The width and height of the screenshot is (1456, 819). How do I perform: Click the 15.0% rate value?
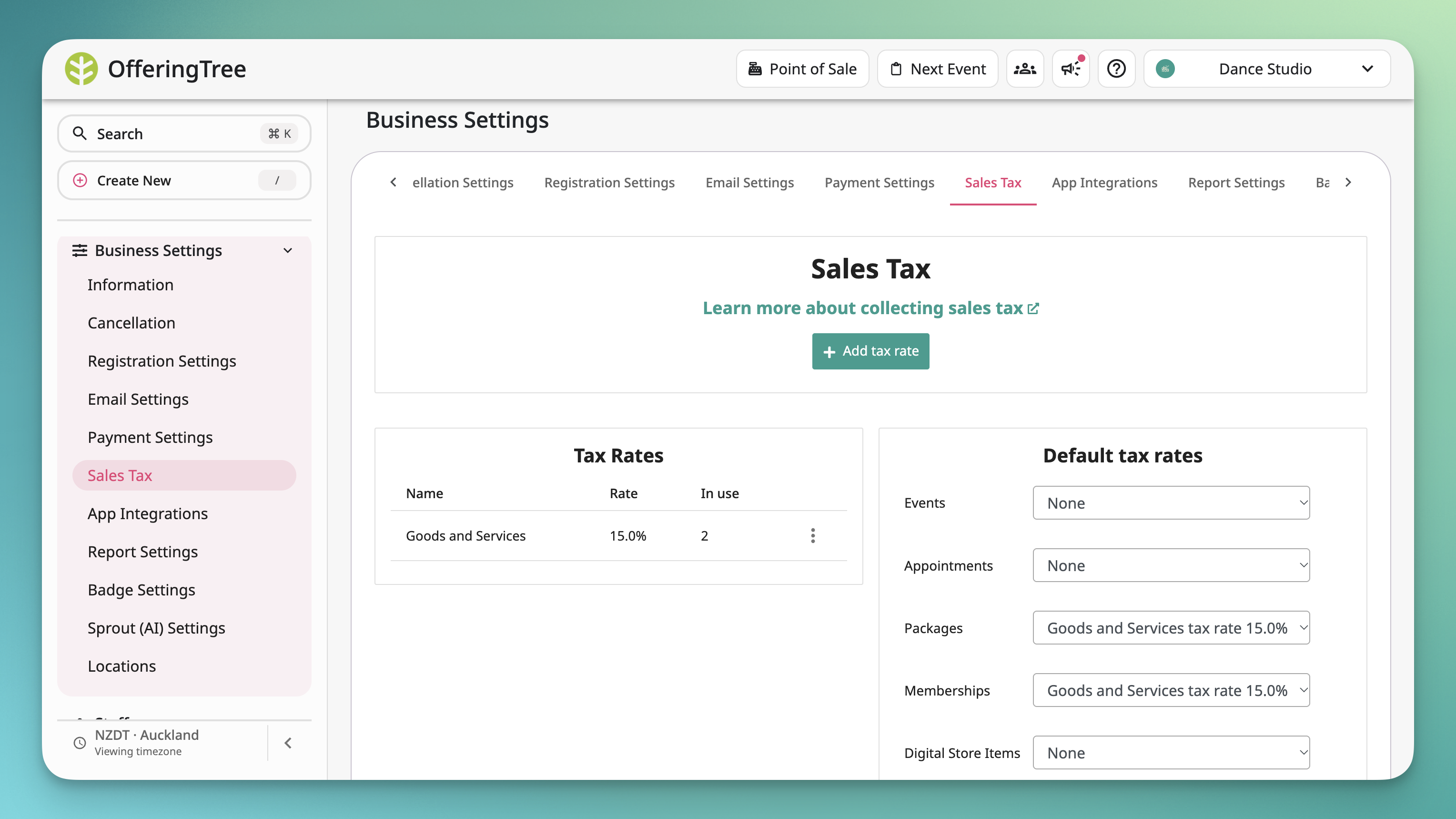point(627,536)
